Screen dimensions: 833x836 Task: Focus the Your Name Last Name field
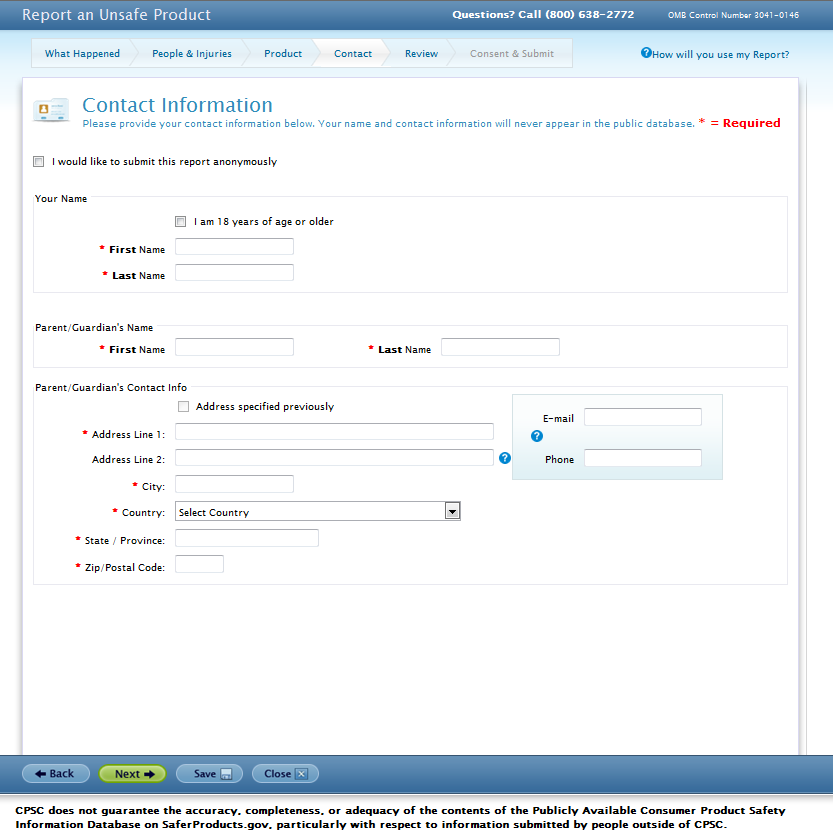pos(234,272)
